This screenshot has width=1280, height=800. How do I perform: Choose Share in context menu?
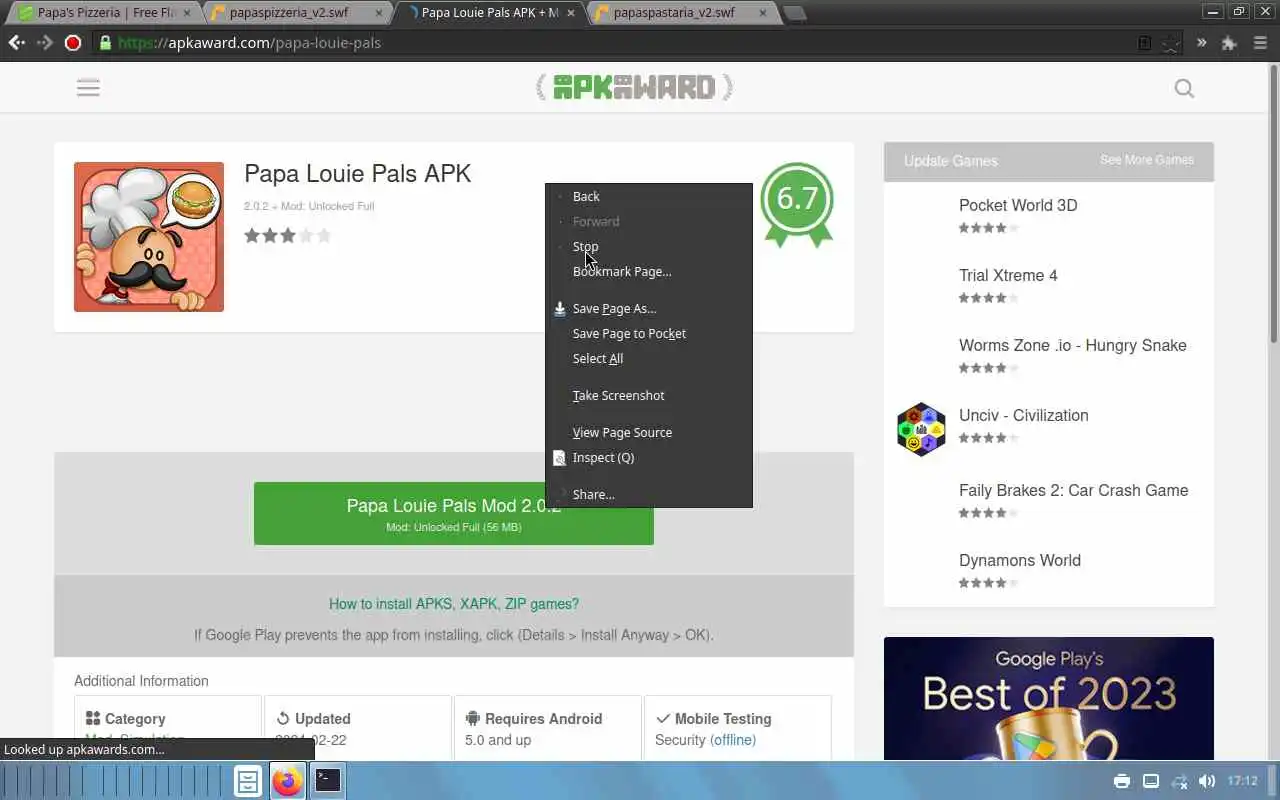(x=648, y=494)
